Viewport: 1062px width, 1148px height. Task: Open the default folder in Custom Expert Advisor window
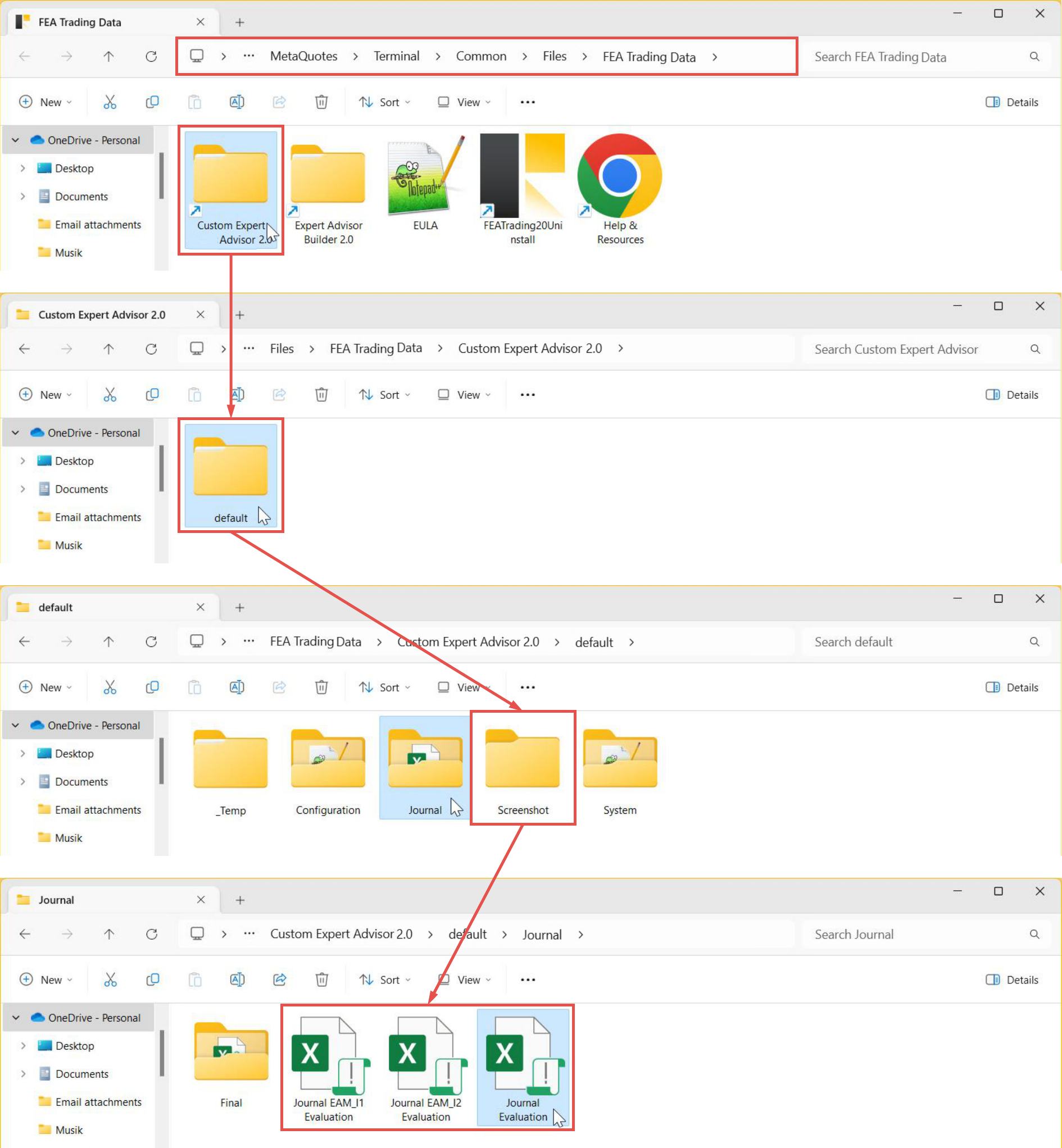pos(230,476)
